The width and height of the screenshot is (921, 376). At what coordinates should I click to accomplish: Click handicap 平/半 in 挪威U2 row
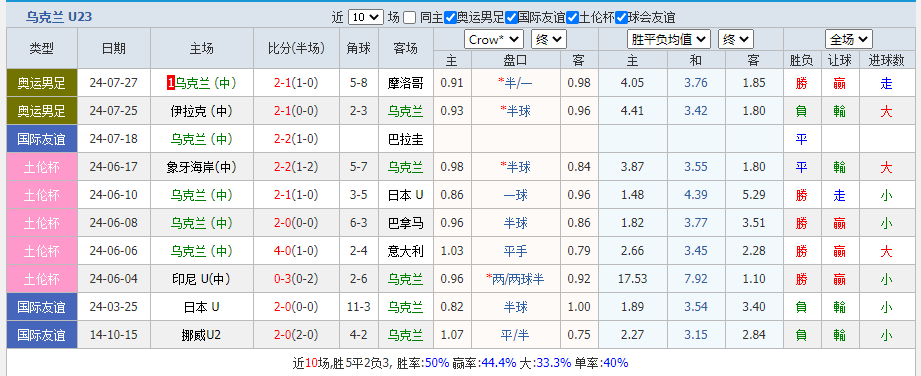(x=515, y=335)
